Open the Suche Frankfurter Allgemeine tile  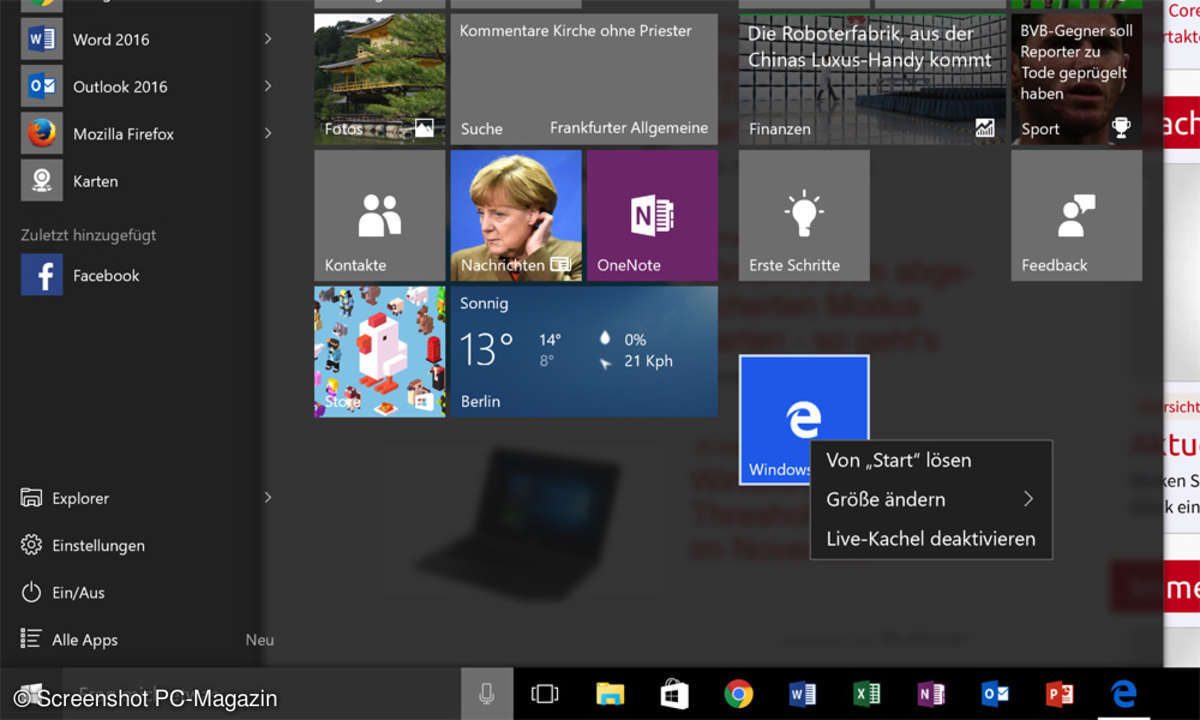pyautogui.click(x=584, y=79)
